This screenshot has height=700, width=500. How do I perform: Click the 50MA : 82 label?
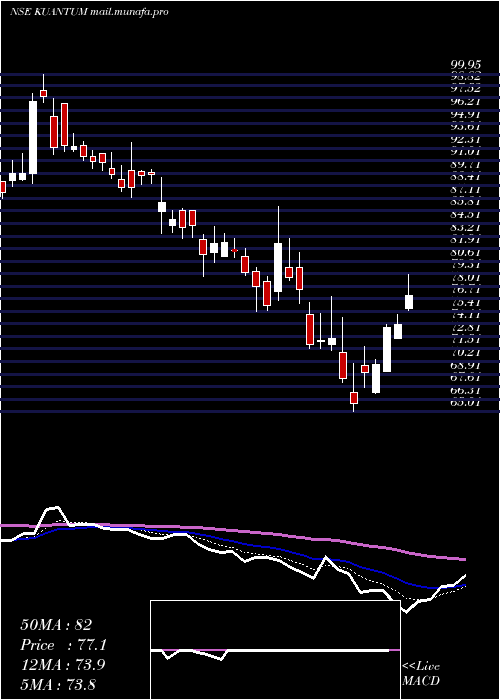[56, 625]
